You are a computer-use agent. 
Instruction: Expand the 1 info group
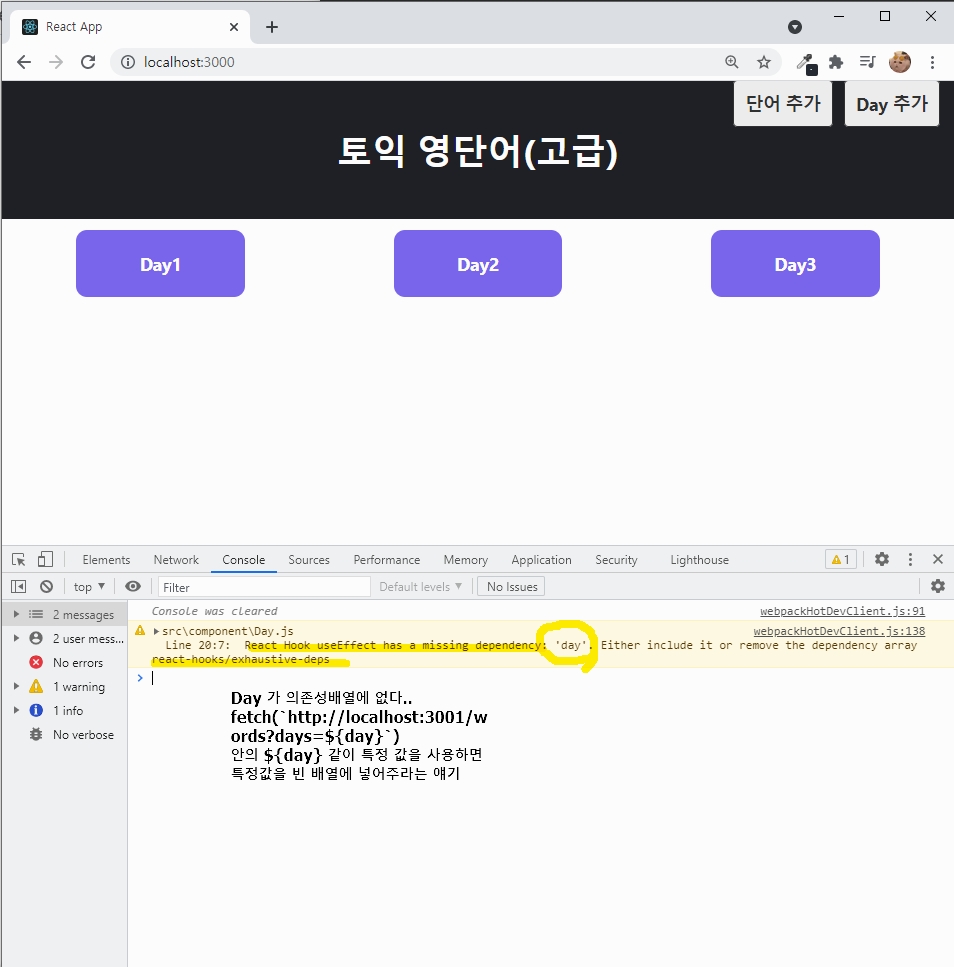tap(17, 710)
